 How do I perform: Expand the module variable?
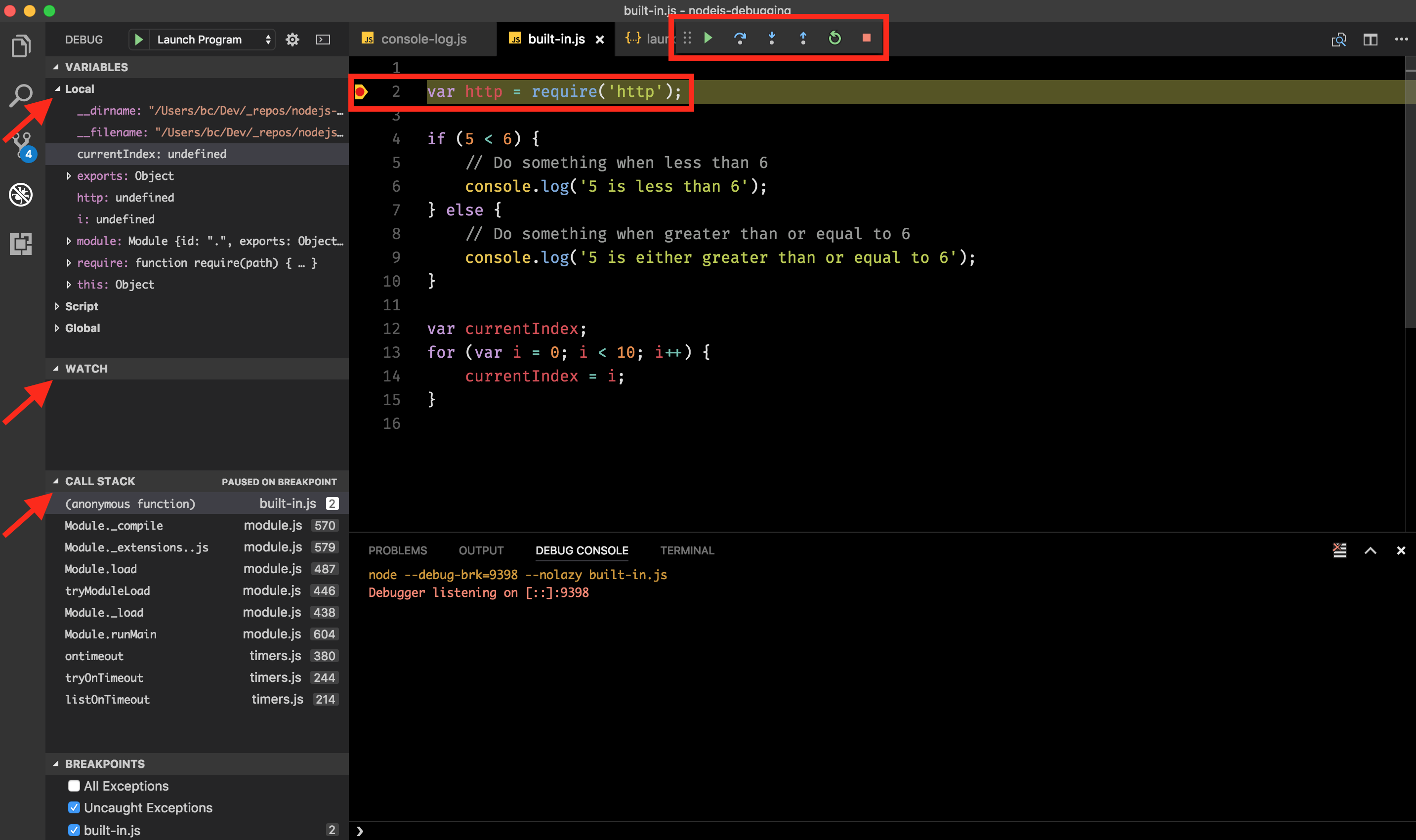coord(69,241)
